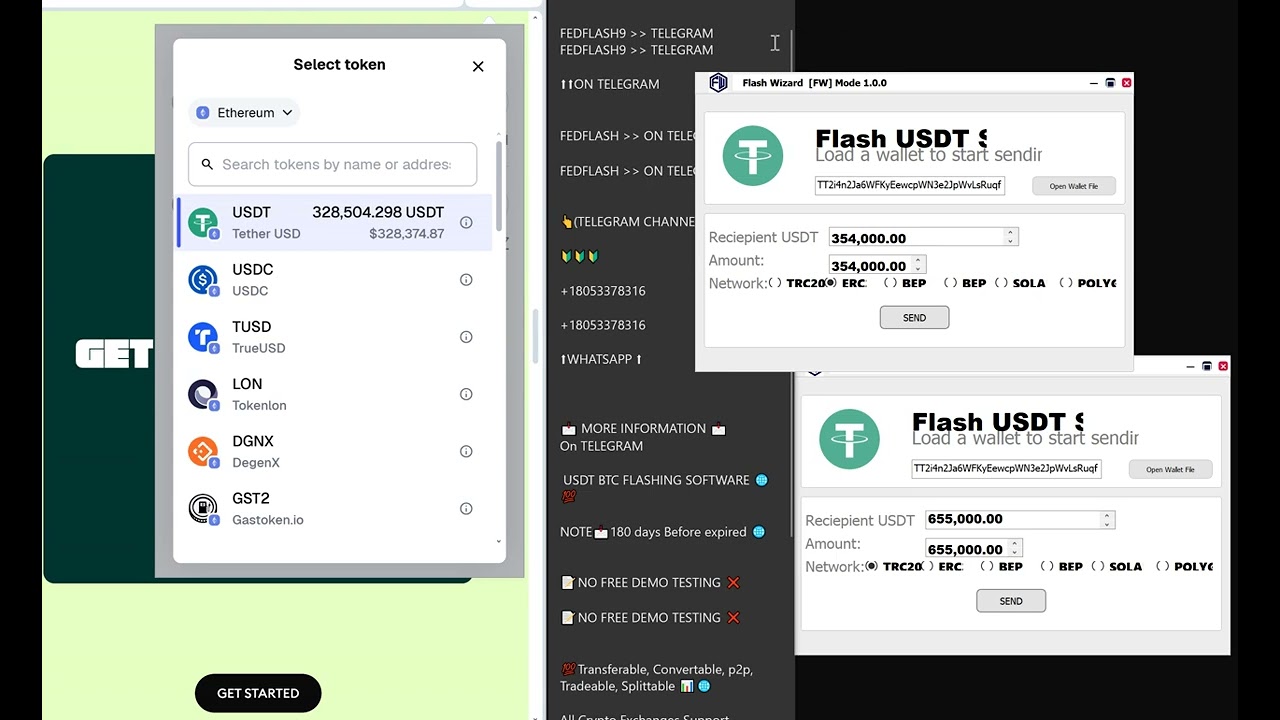Screen dimensions: 1280x720
Task: Select the TrueUSD token label
Action: [259, 348]
